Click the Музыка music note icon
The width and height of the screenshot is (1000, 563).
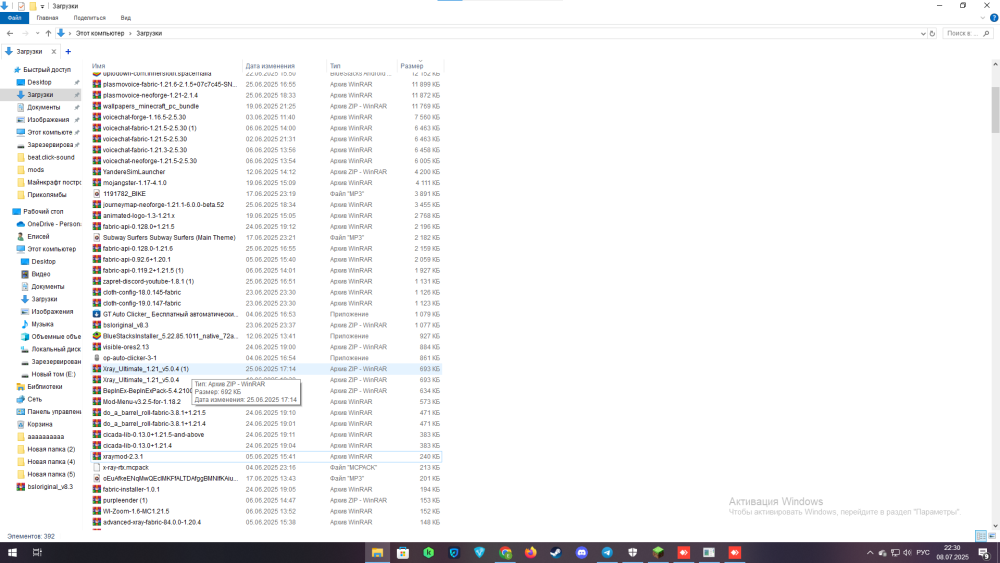pos(25,324)
